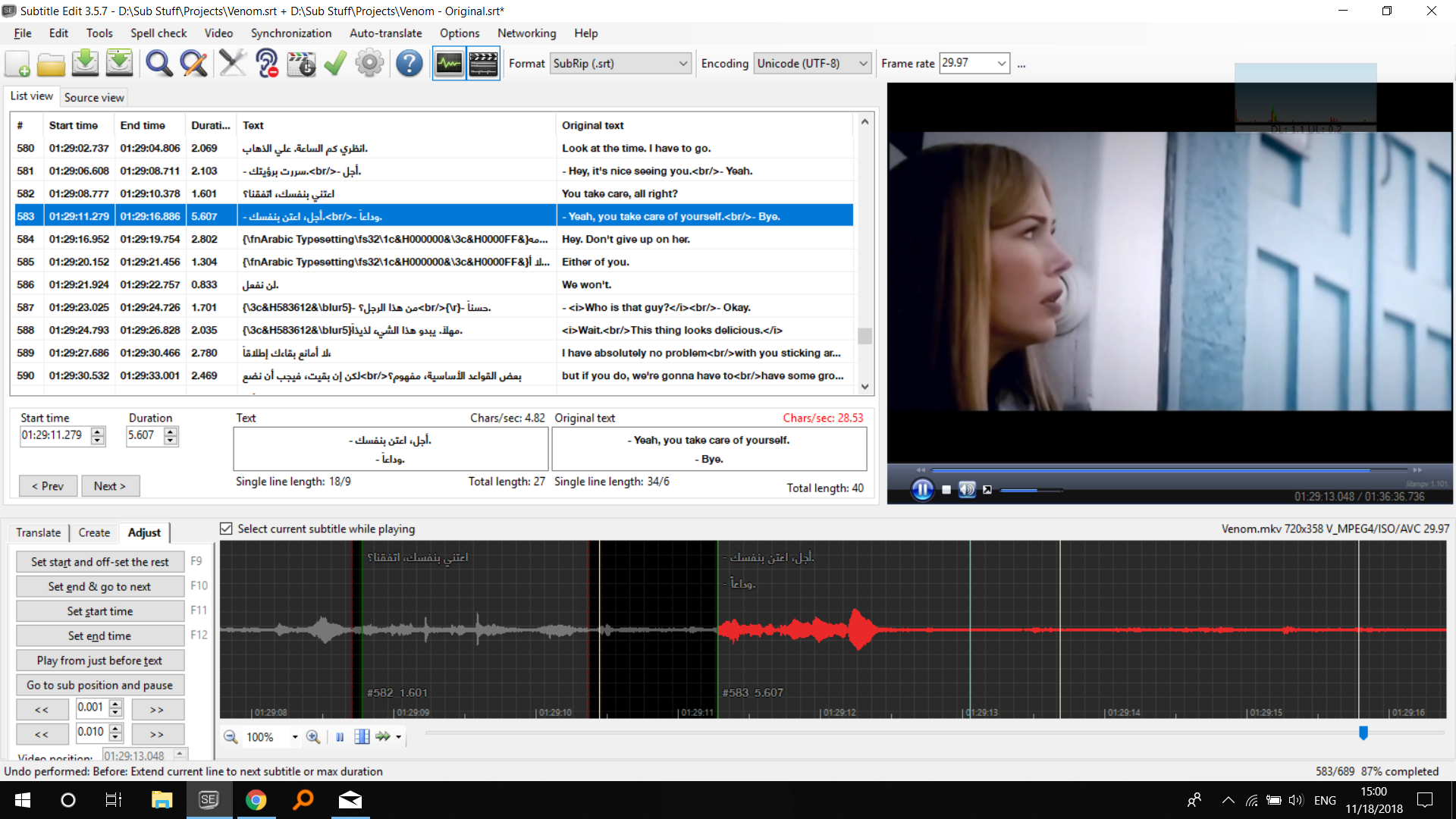The image size is (1456, 819).
Task: Zoom out on the waveform
Action: tap(231, 736)
